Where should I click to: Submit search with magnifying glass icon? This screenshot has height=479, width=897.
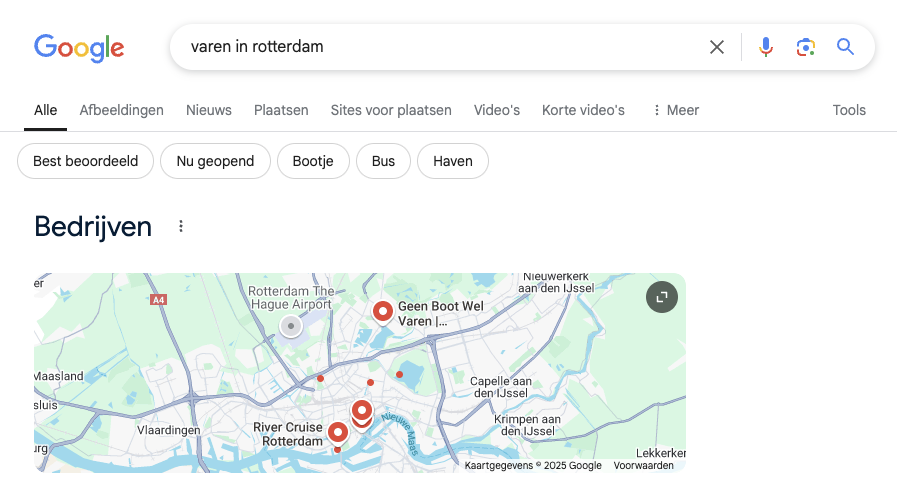pos(845,47)
